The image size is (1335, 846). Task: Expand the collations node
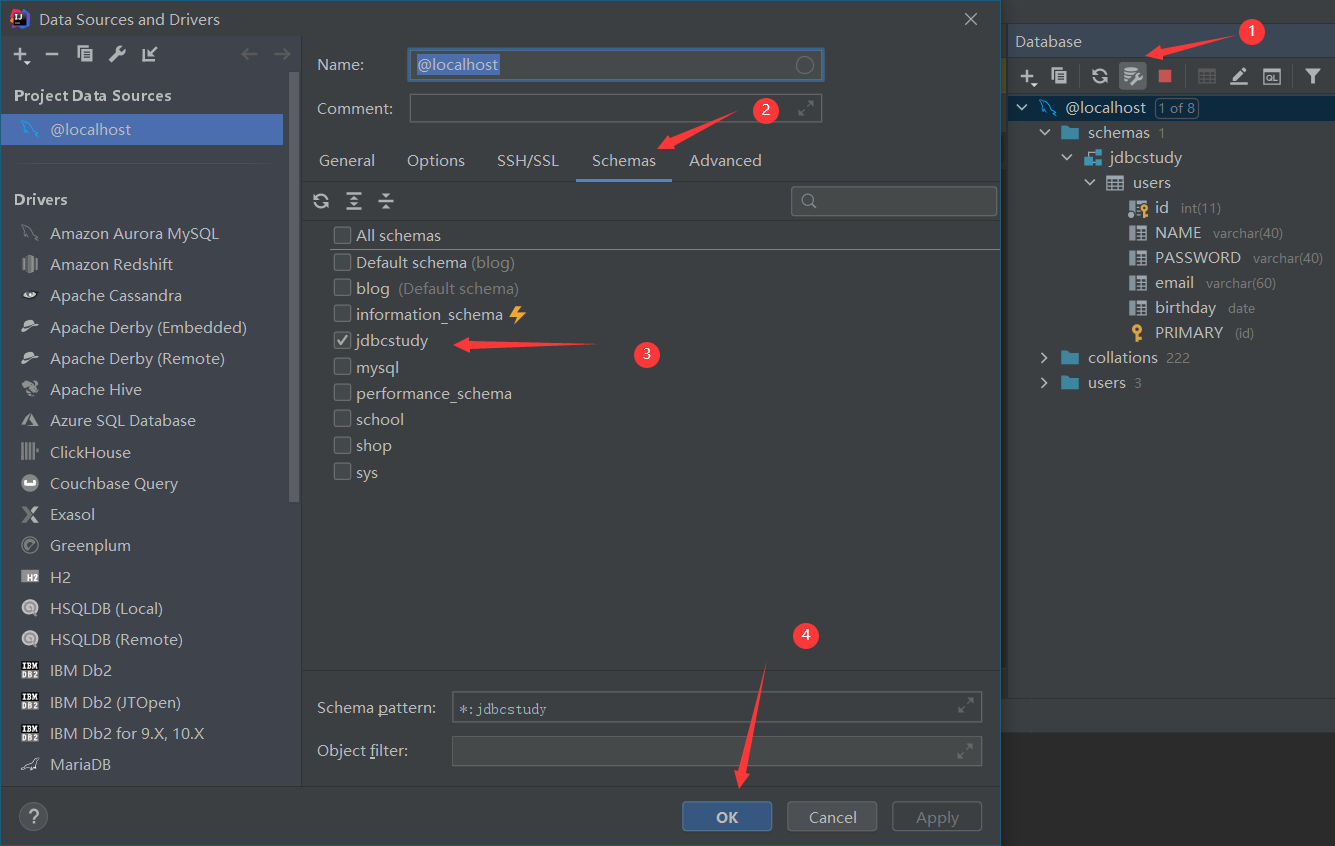pyautogui.click(x=1045, y=357)
